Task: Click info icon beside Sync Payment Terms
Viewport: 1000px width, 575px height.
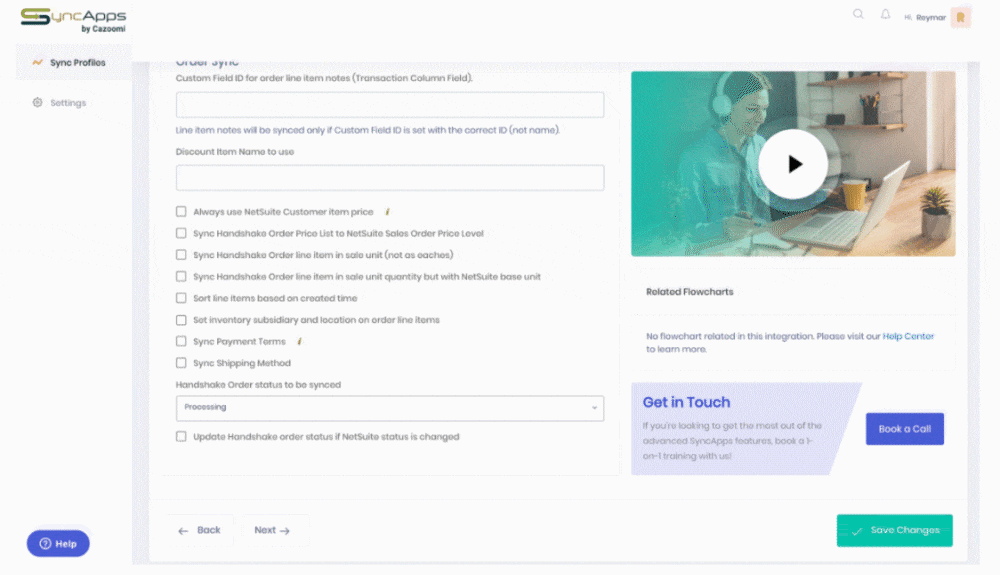Action: (x=299, y=342)
